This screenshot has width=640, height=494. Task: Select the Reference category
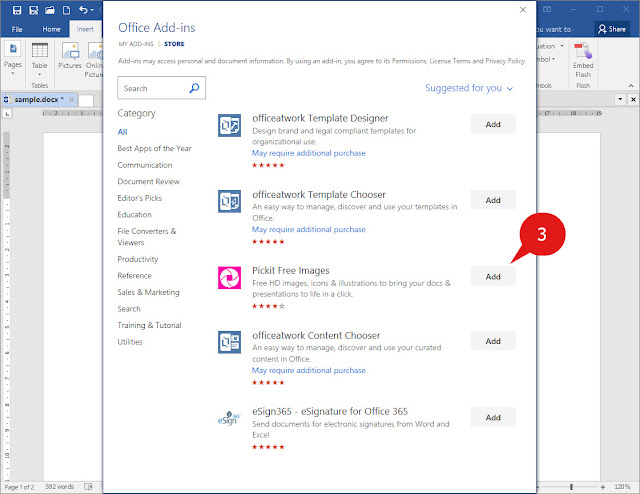[x=134, y=276]
